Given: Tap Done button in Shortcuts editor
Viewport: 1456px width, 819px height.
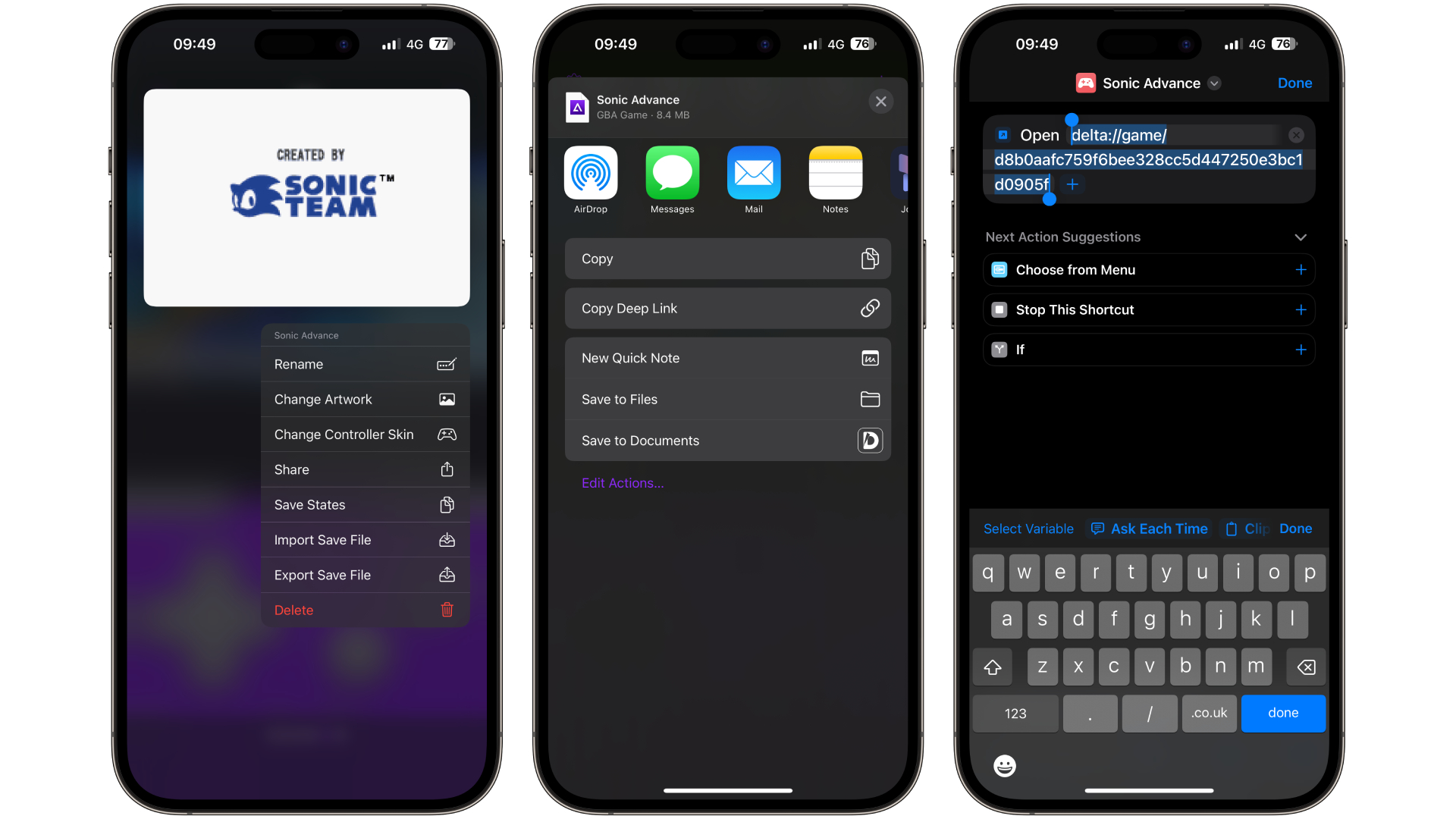Looking at the screenshot, I should click(x=1295, y=82).
